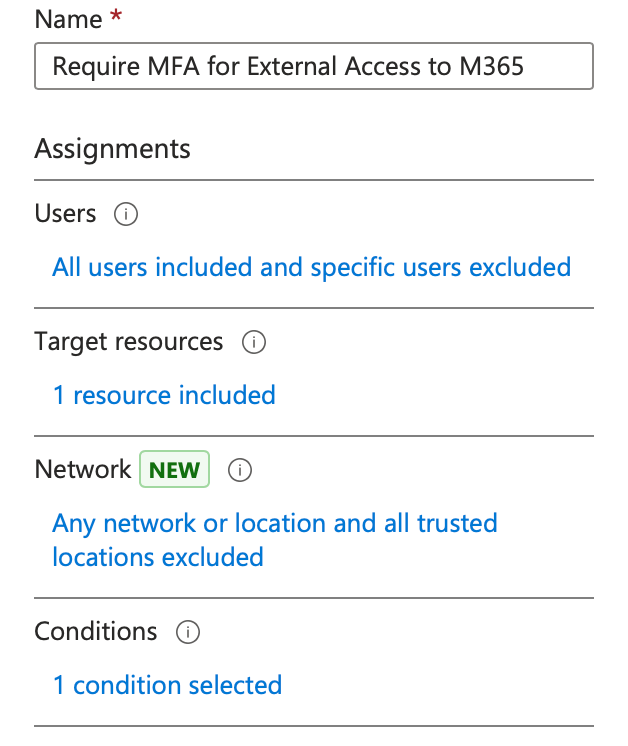Viewport: 628px width, 746px height.
Task: Open 'Any network or location' network settings
Action: coord(274,523)
